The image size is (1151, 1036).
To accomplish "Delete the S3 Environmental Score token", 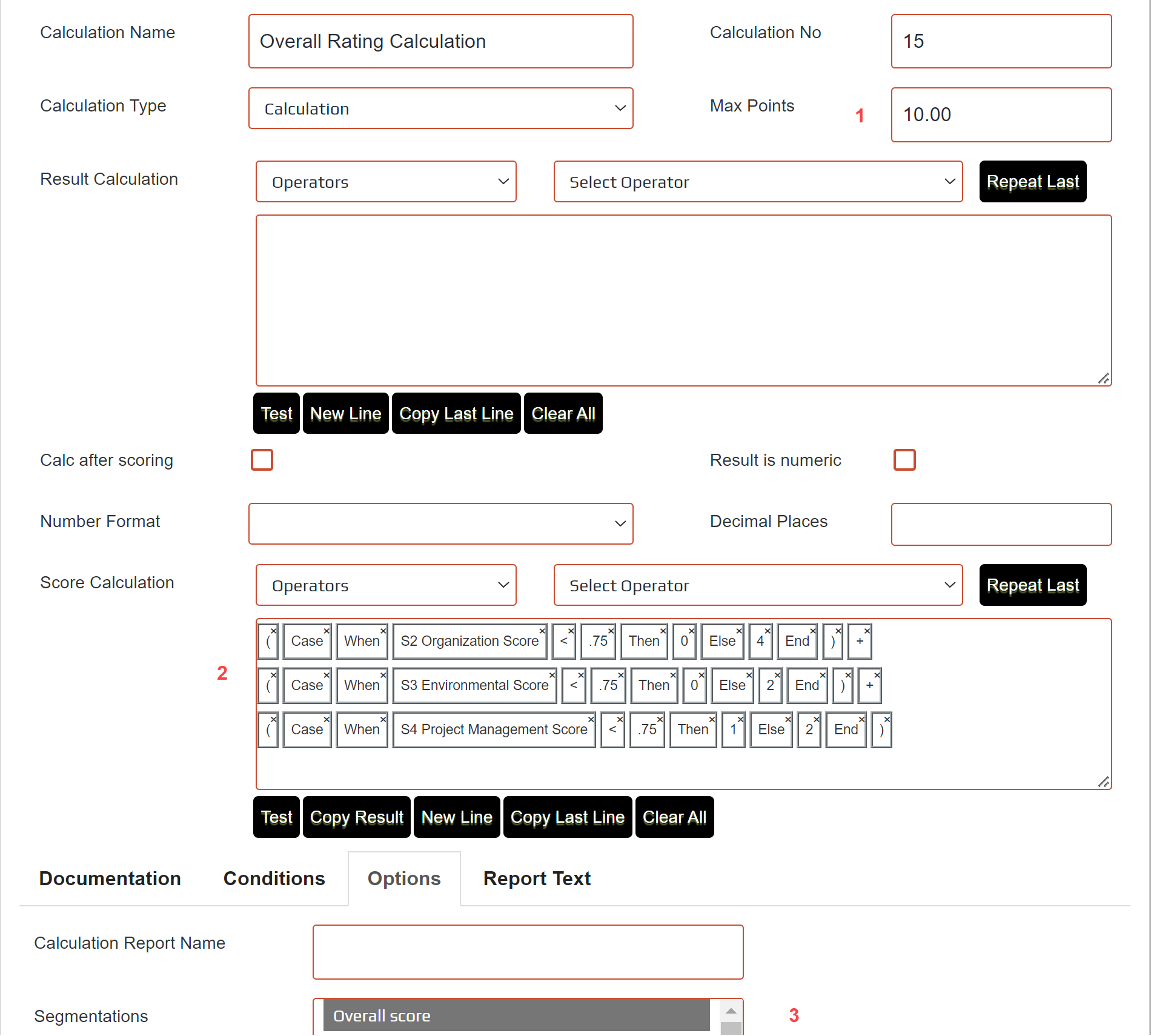I will (552, 675).
